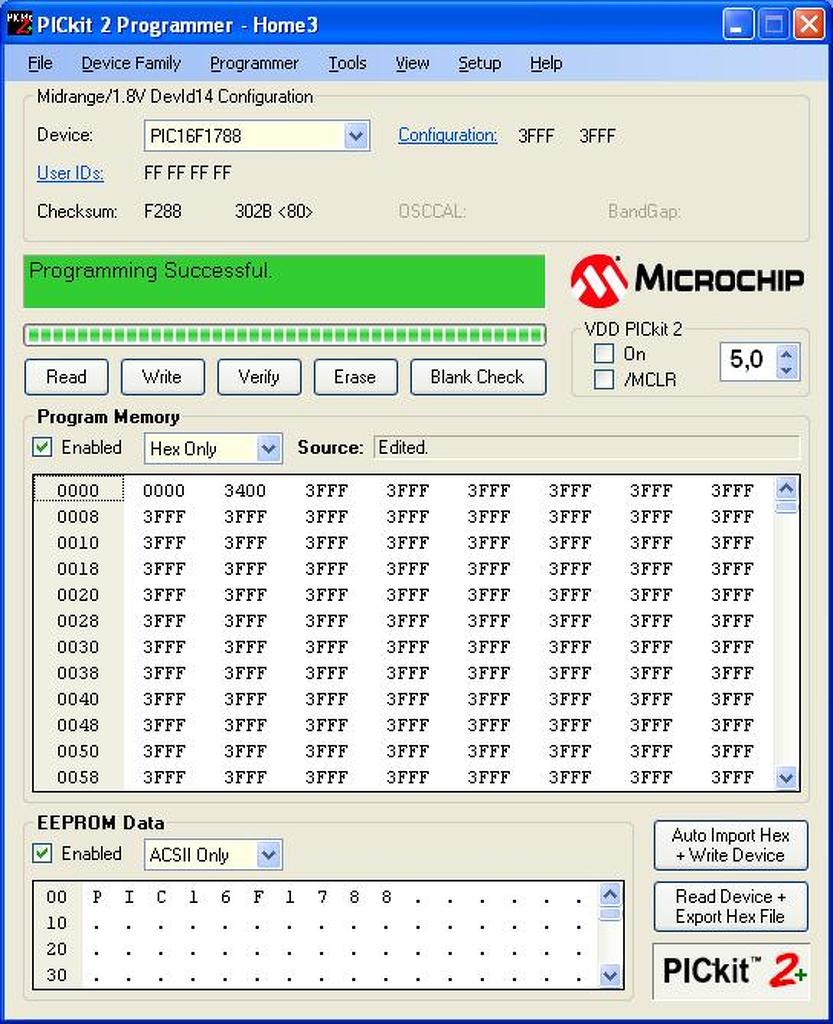
Task: Click the Erase button
Action: point(355,377)
